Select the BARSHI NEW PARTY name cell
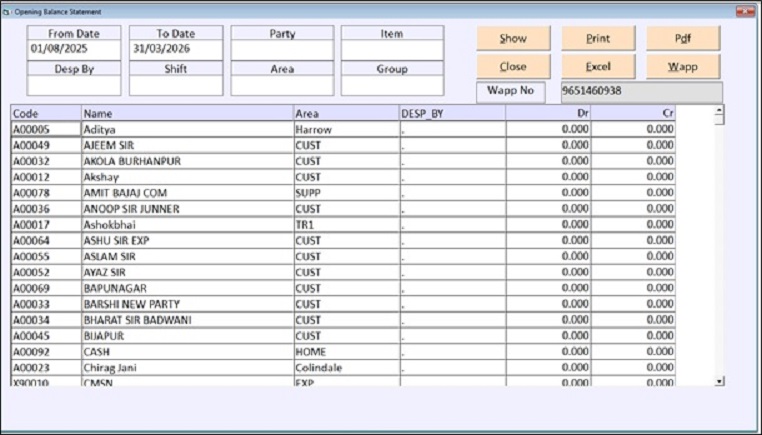The image size is (762, 435). [188, 304]
